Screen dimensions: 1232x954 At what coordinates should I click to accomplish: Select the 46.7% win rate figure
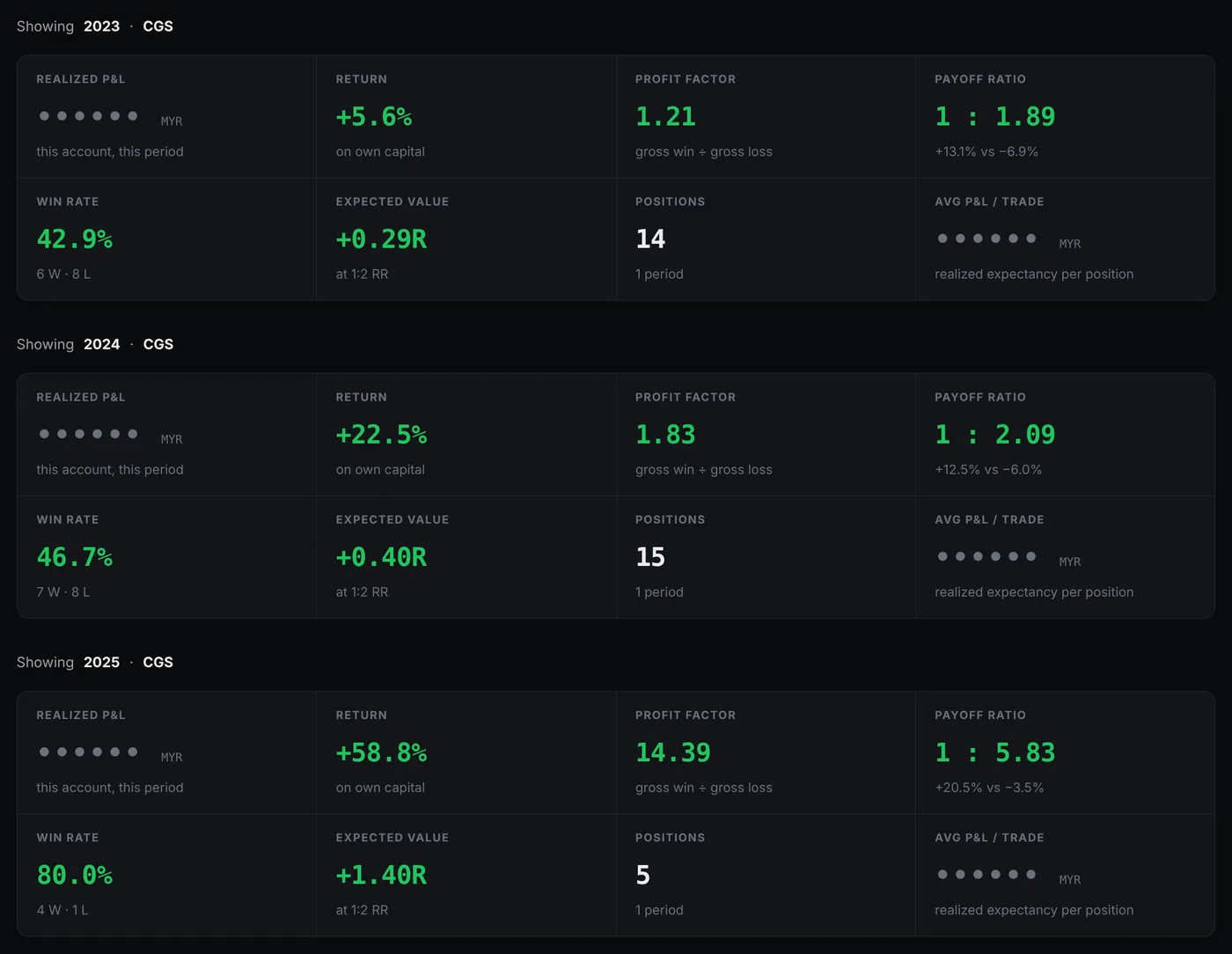pos(75,556)
